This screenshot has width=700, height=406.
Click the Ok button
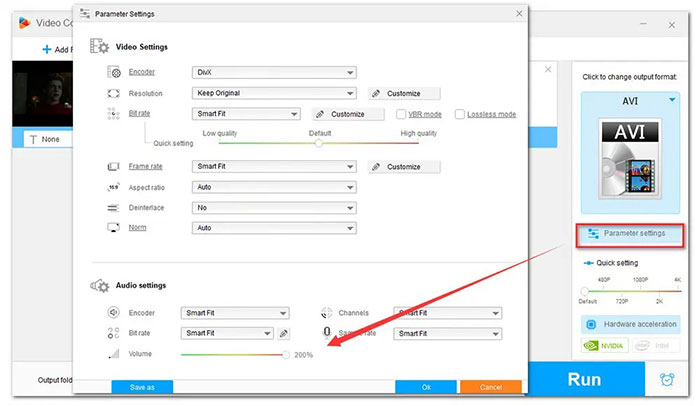point(426,387)
